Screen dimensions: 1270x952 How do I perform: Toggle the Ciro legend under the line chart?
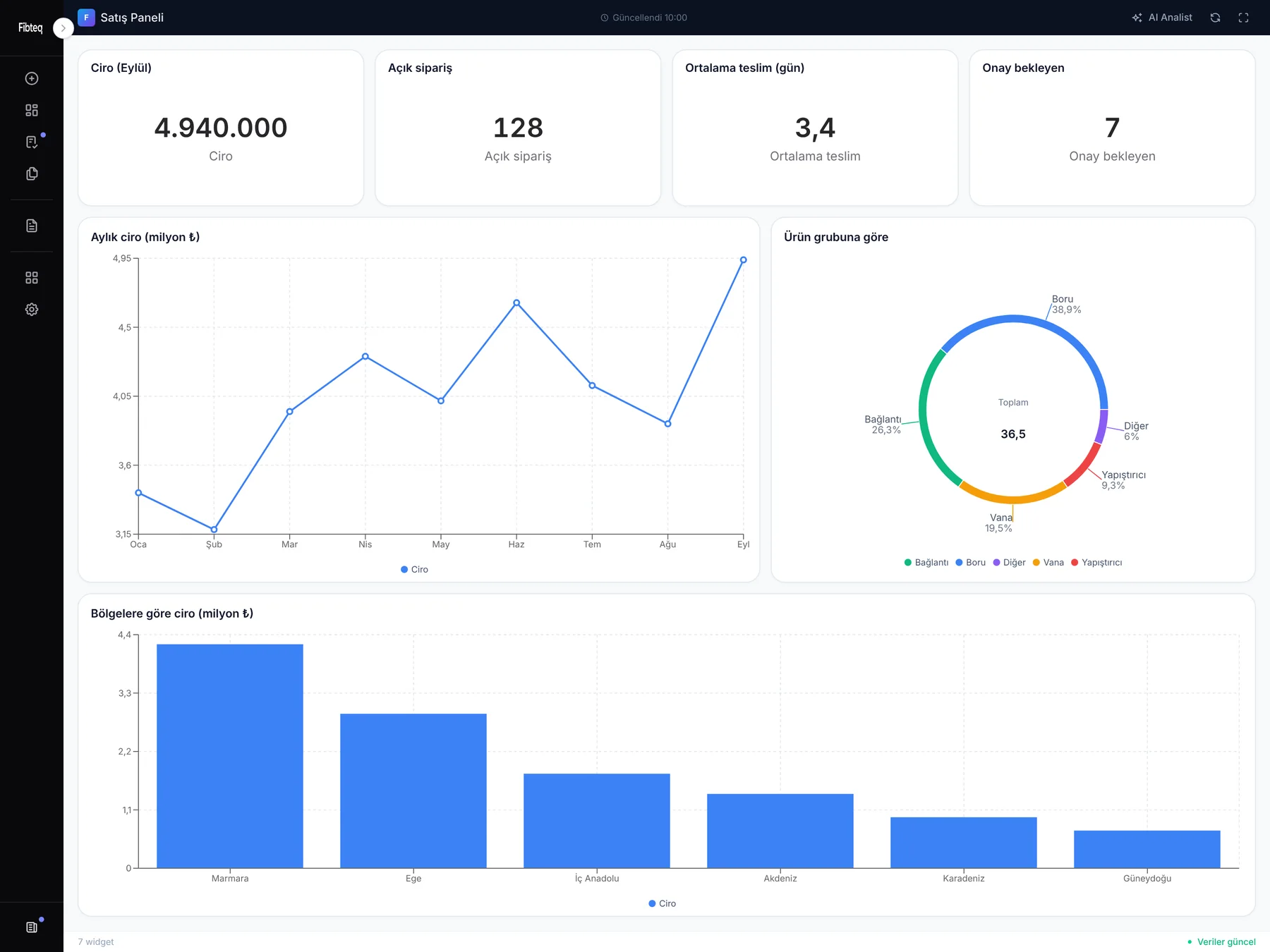414,569
